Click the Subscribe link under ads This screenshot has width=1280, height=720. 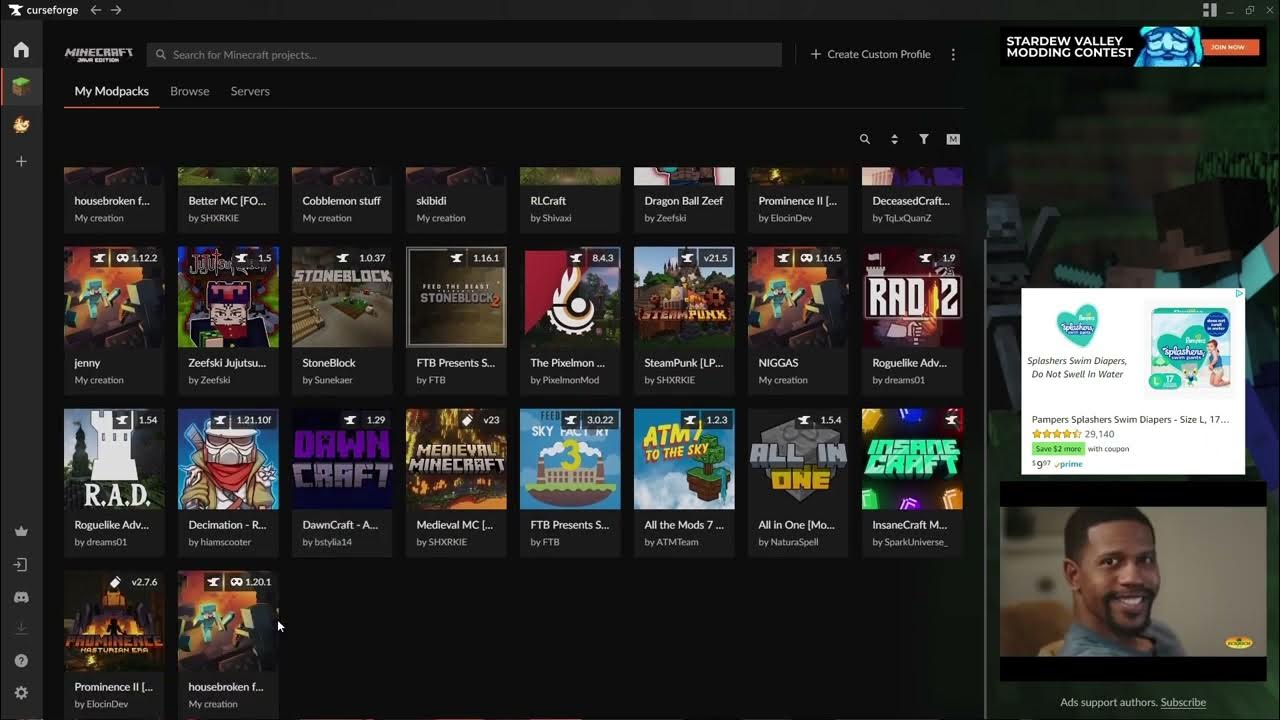[1183, 702]
